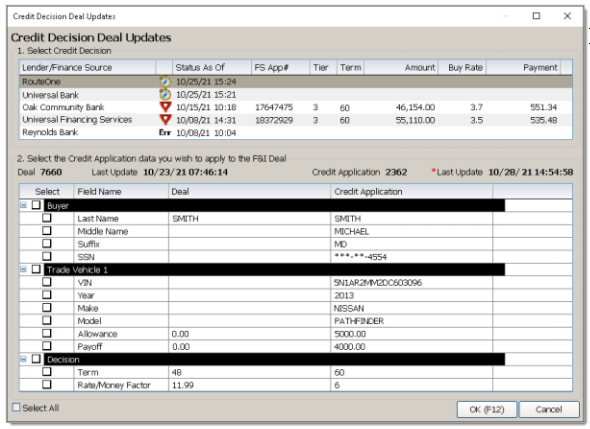Viewport: 590px width, 429px height.
Task: Collapse the Decision section
Action: click(x=24, y=359)
